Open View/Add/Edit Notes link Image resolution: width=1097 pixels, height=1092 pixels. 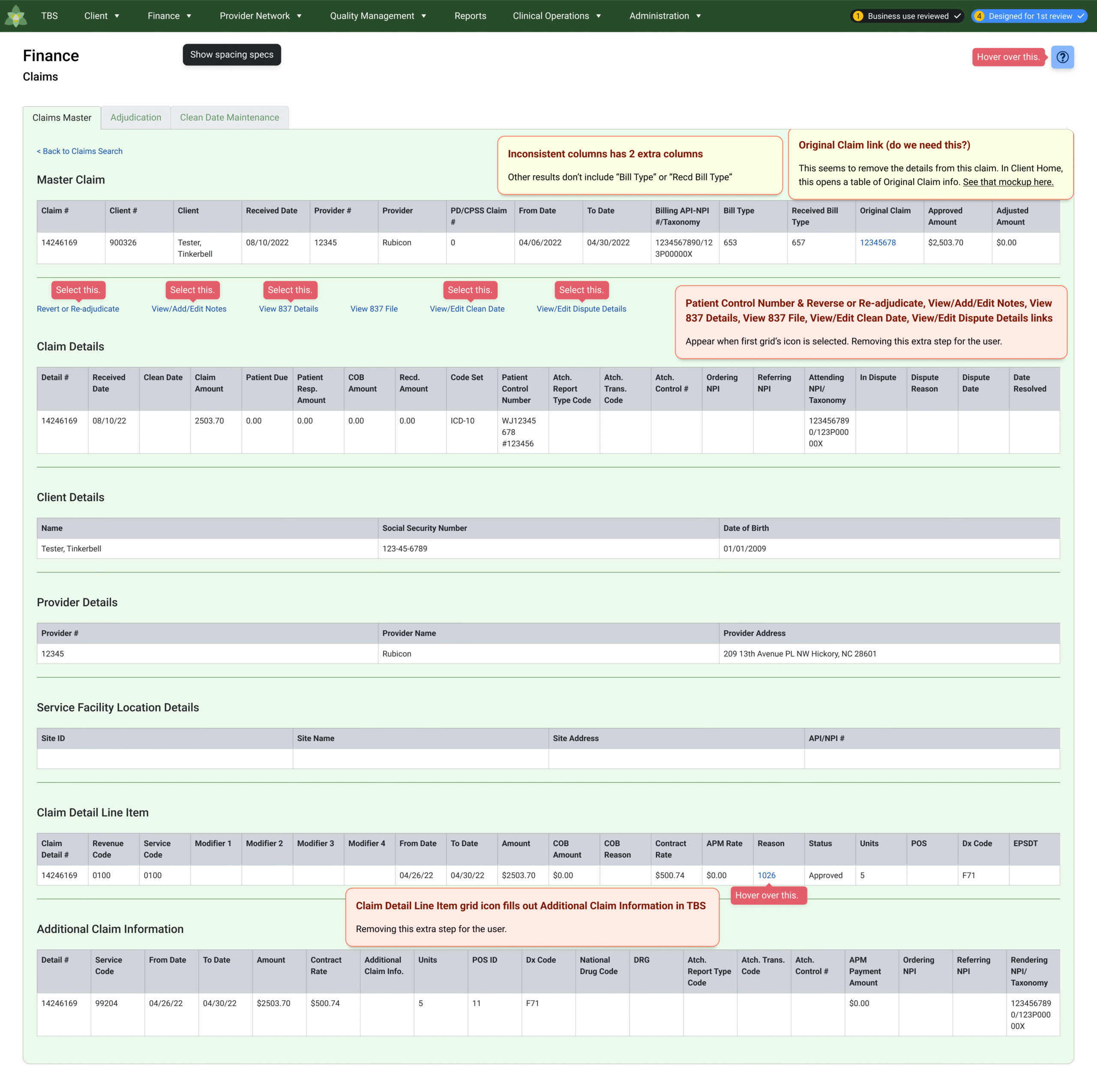click(x=189, y=309)
